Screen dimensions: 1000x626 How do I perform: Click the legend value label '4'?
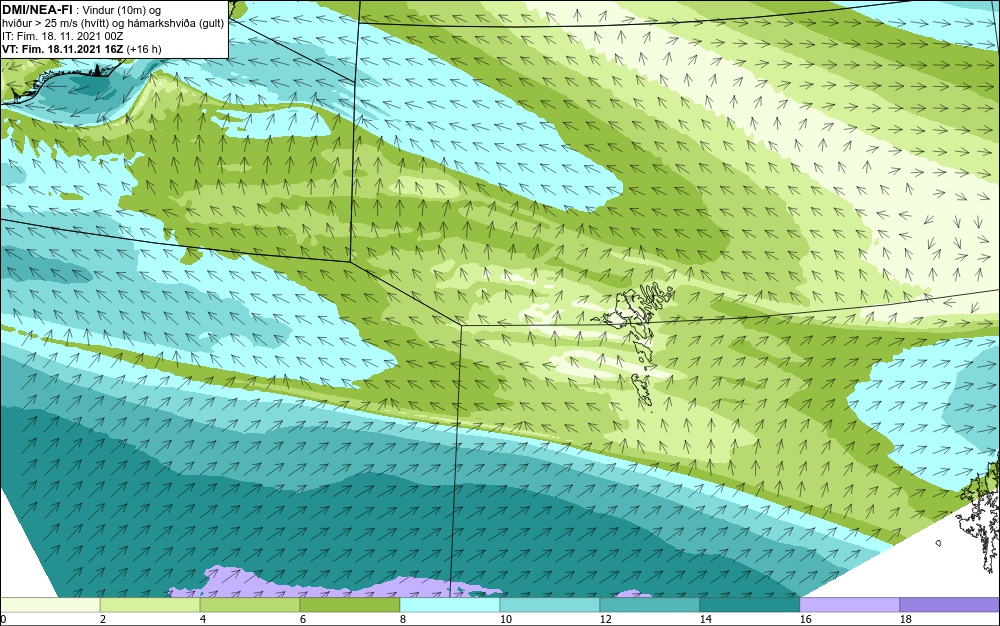(203, 619)
